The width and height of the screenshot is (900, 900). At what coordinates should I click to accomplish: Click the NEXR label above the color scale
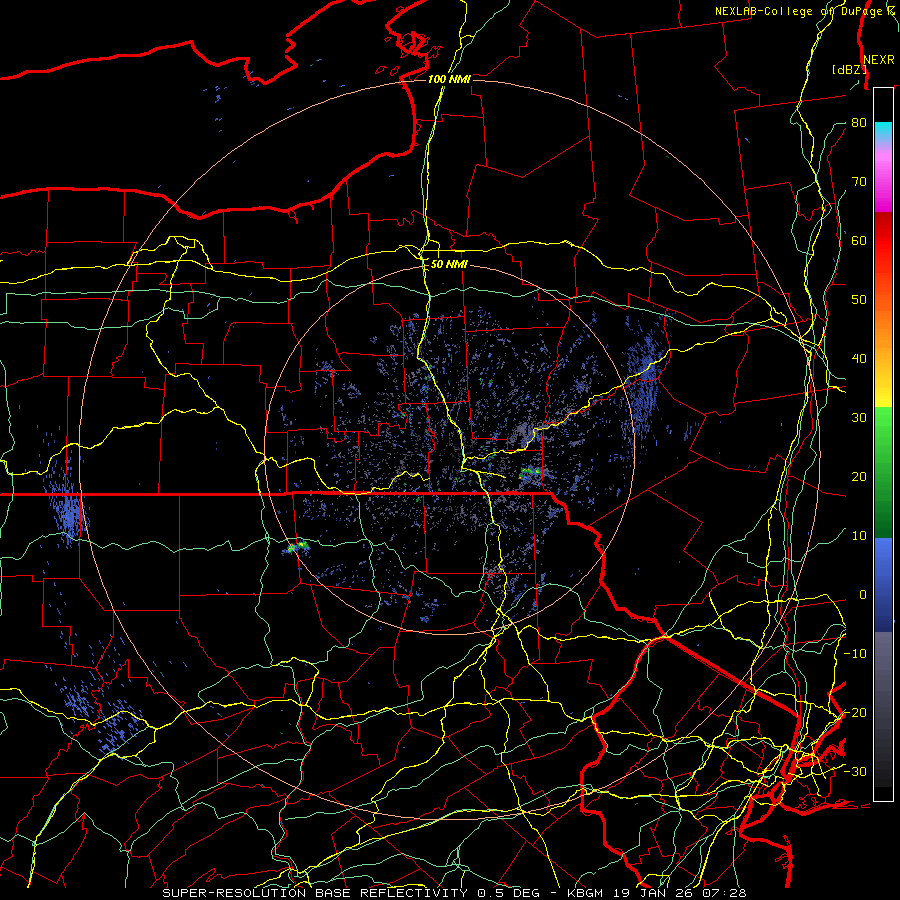[x=879, y=60]
